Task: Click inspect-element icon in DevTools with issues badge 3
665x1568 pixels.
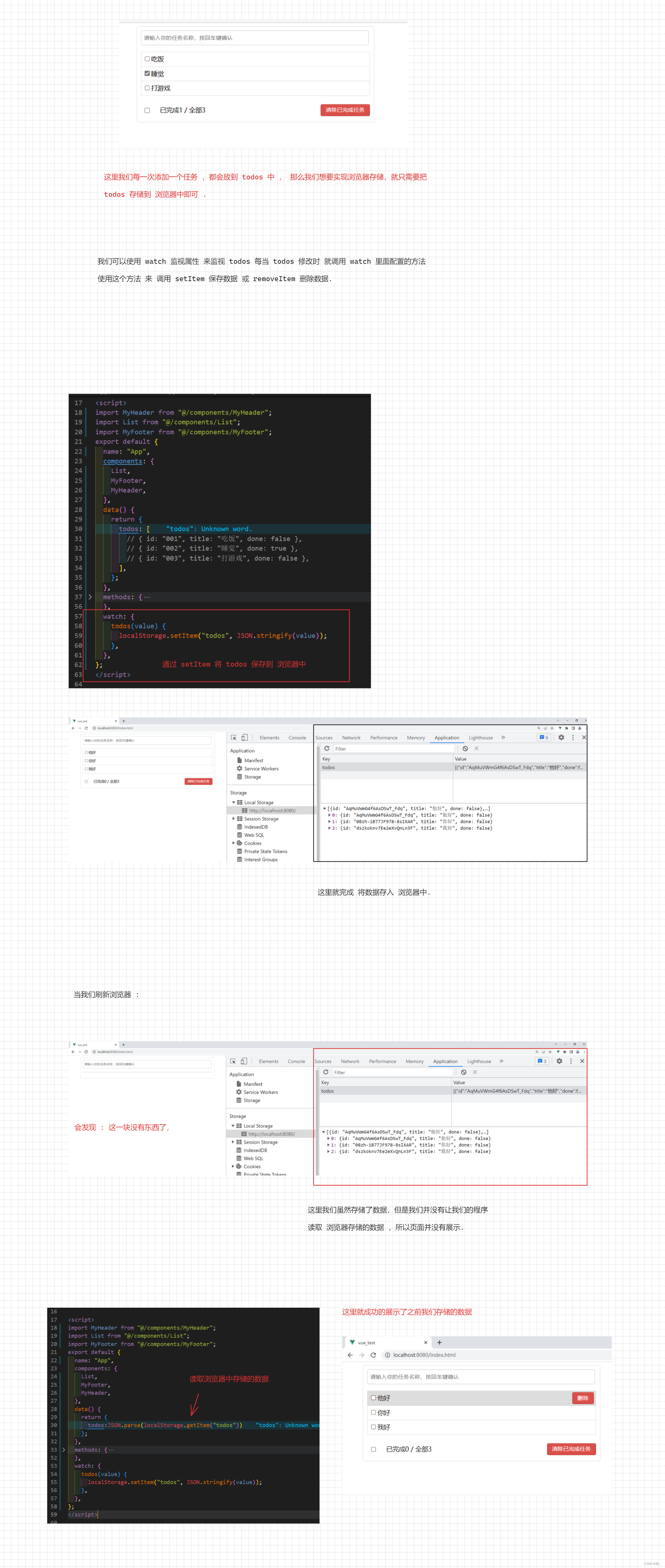Action: point(232,1061)
